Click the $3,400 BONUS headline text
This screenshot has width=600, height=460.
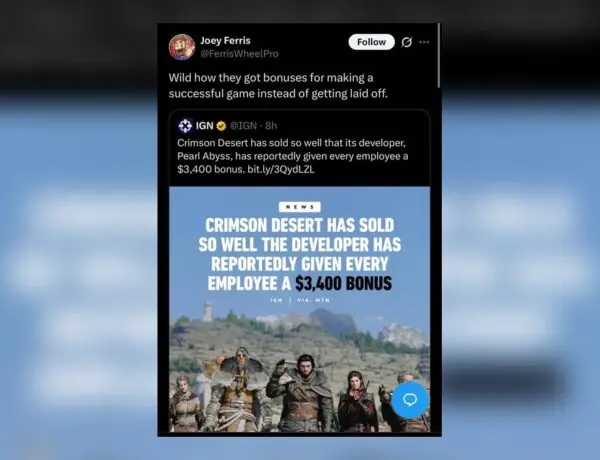click(343, 284)
